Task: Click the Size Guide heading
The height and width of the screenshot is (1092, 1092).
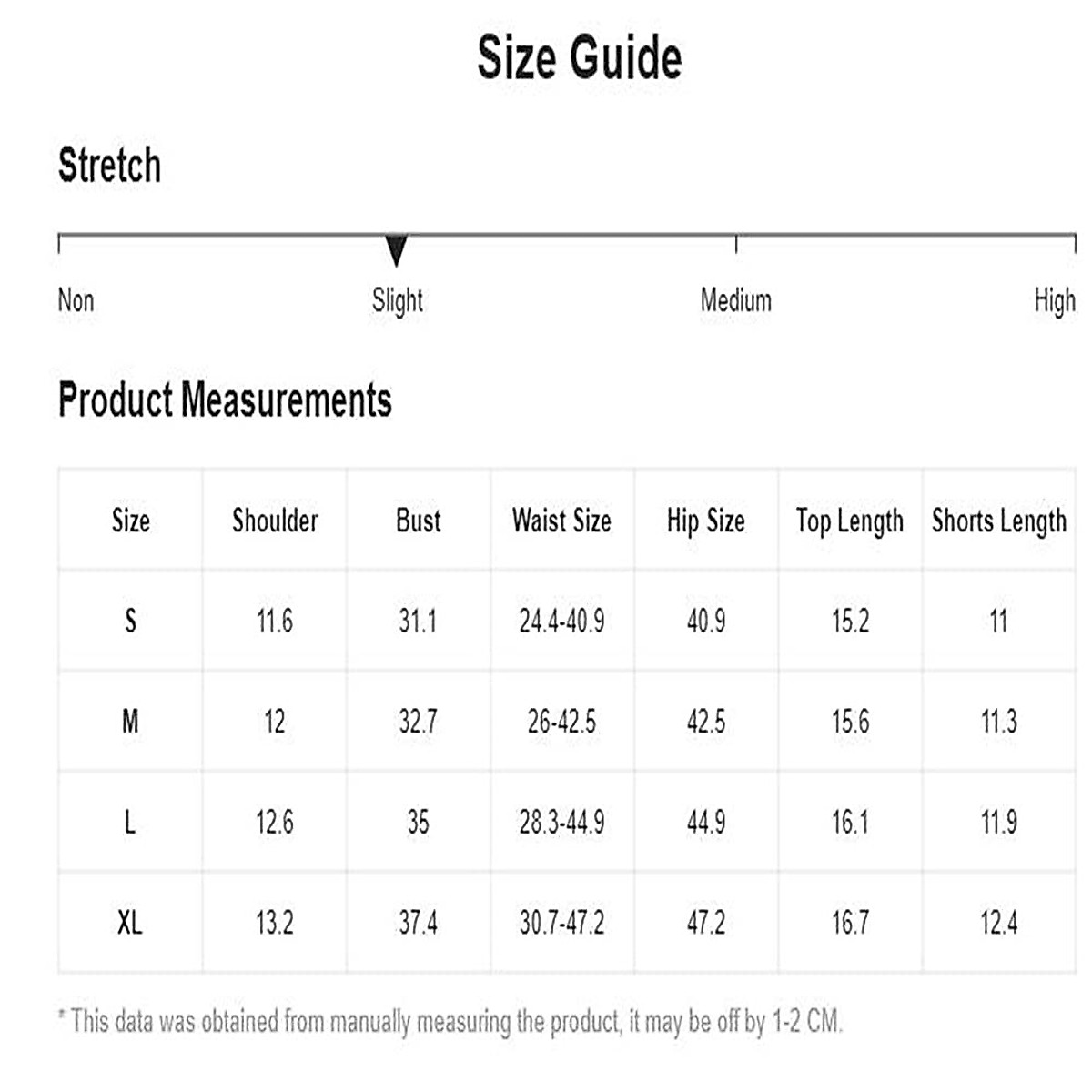Action: pos(580,57)
